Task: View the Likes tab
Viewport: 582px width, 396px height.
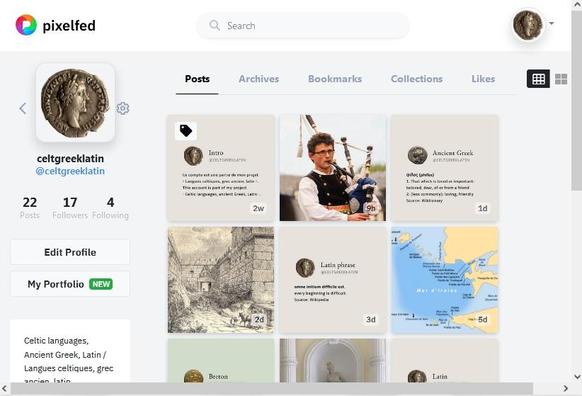Action: [x=483, y=79]
